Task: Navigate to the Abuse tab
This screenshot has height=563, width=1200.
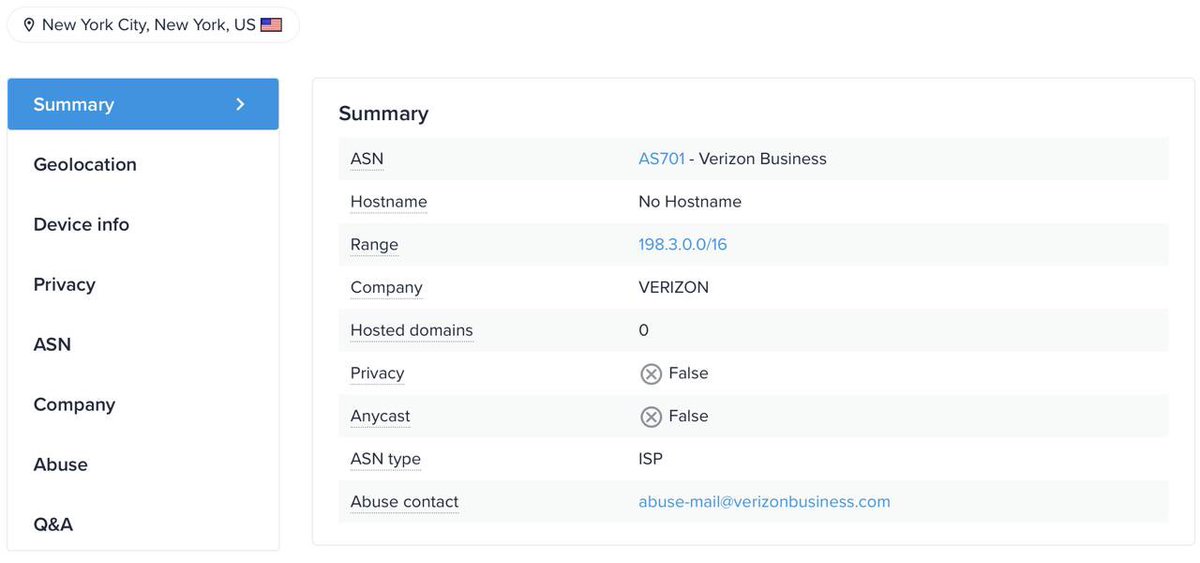Action: click(x=60, y=464)
